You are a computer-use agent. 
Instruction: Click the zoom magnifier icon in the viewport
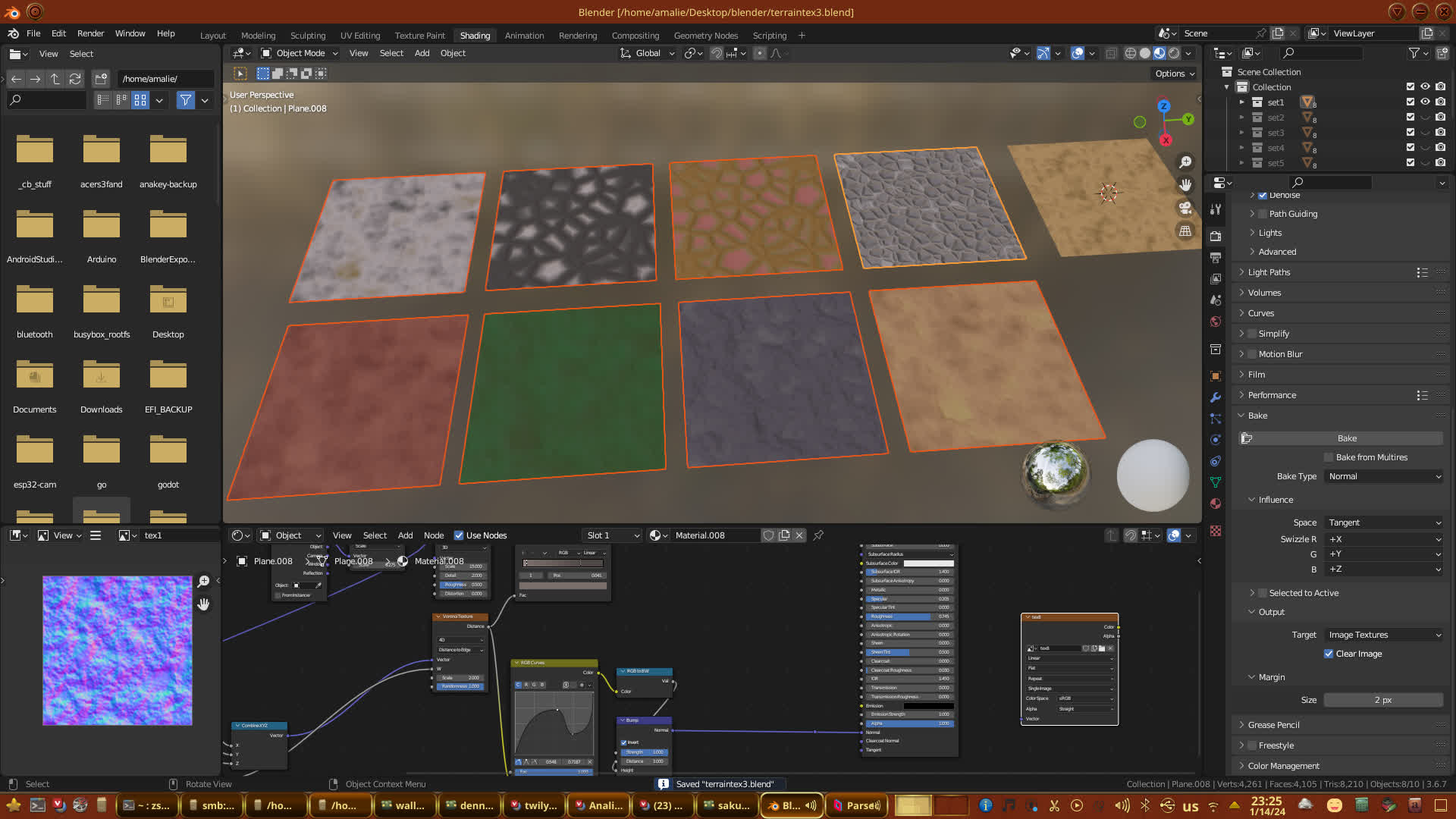tap(1185, 162)
